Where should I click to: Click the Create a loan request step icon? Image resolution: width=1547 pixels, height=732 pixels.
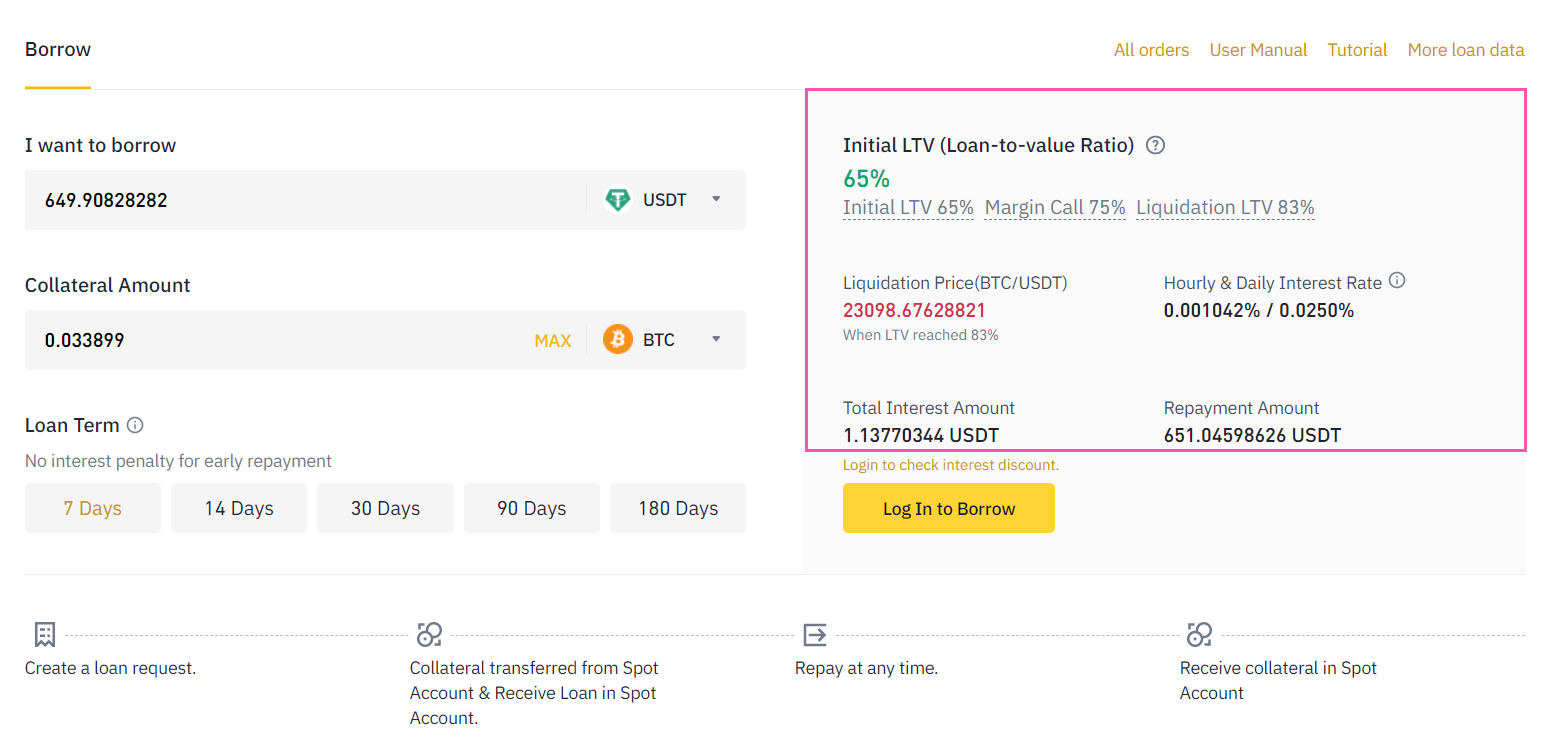click(44, 634)
